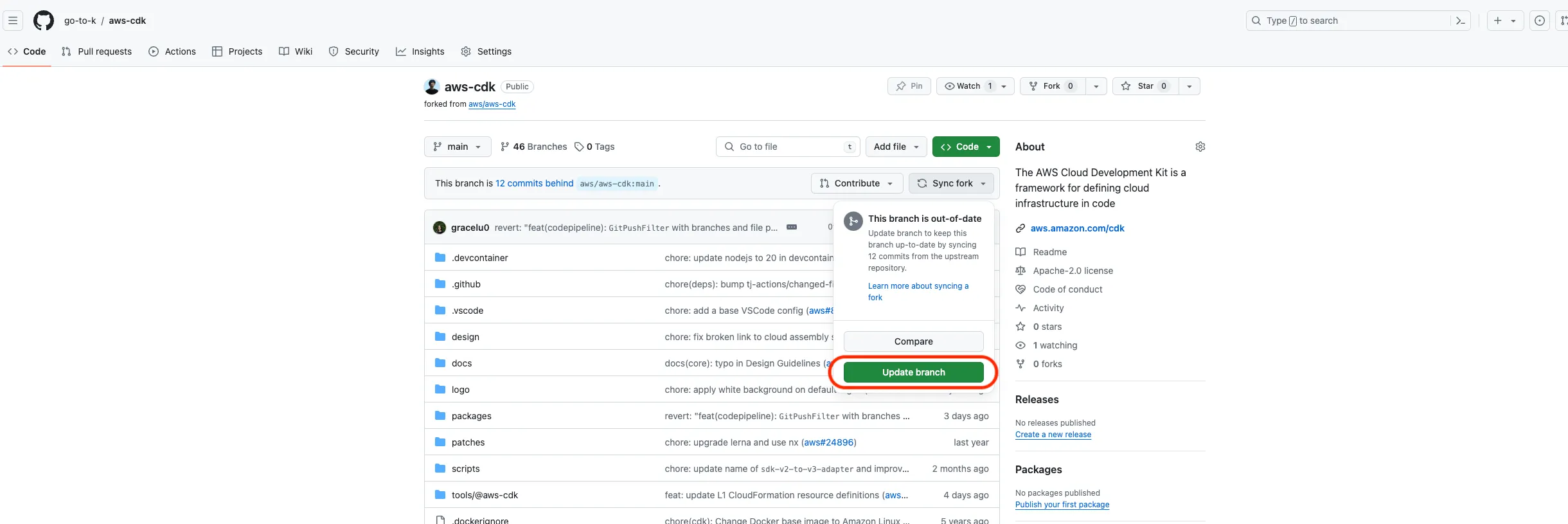This screenshot has height=524, width=1568.
Task: Click the GitHub octocat logo
Action: tap(44, 21)
